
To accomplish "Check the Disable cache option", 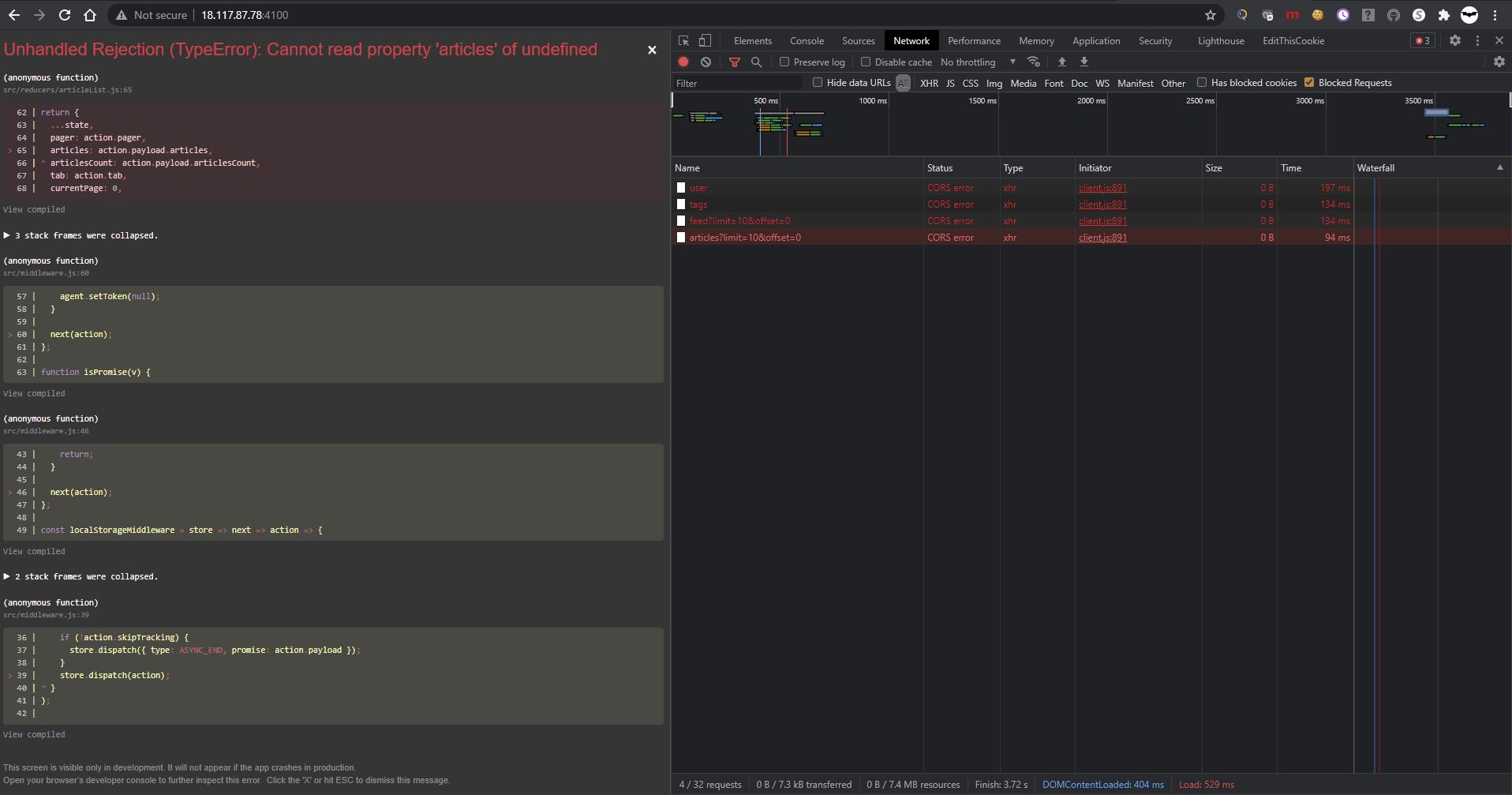I will point(865,62).
